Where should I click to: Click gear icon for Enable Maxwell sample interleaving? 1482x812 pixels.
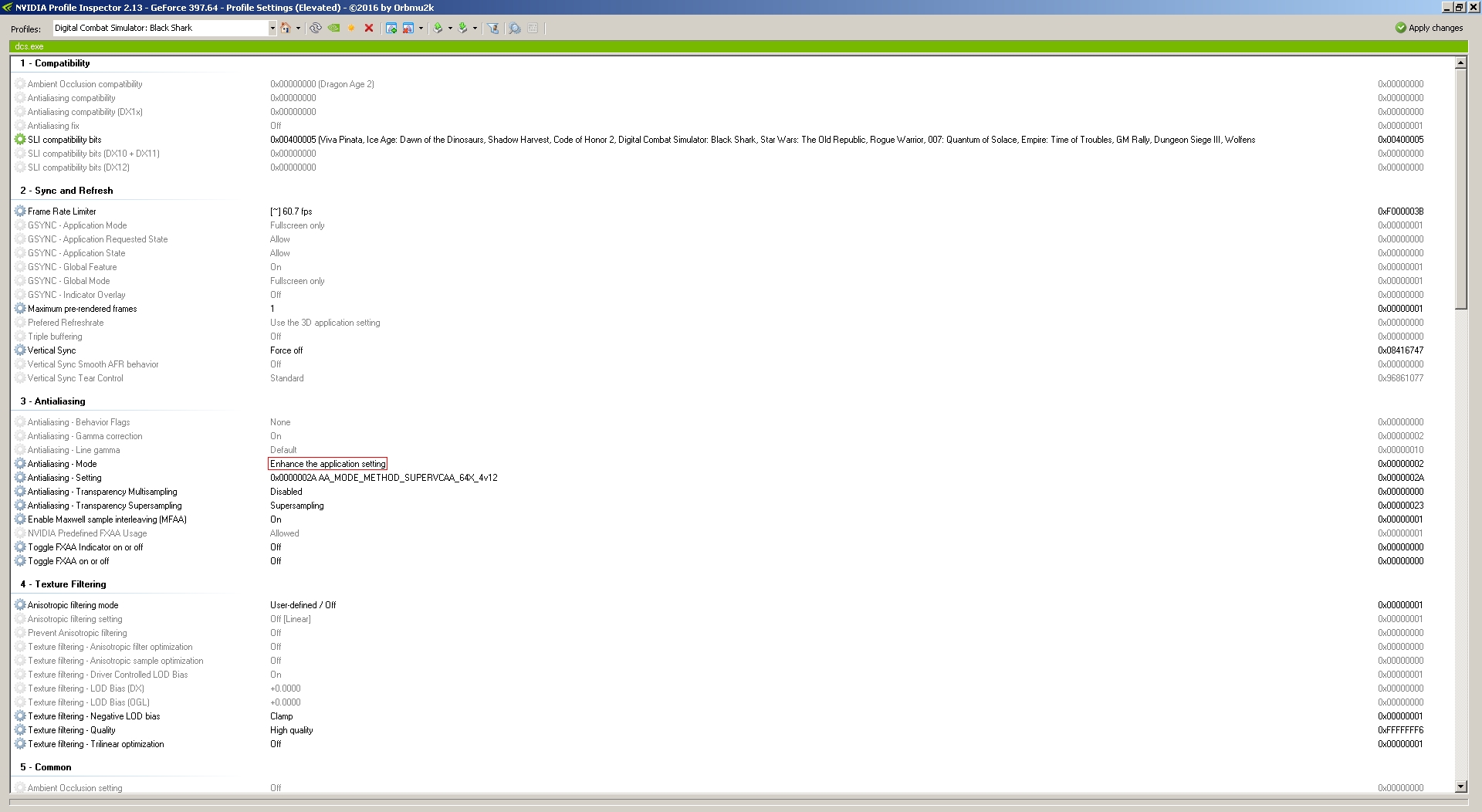point(20,519)
